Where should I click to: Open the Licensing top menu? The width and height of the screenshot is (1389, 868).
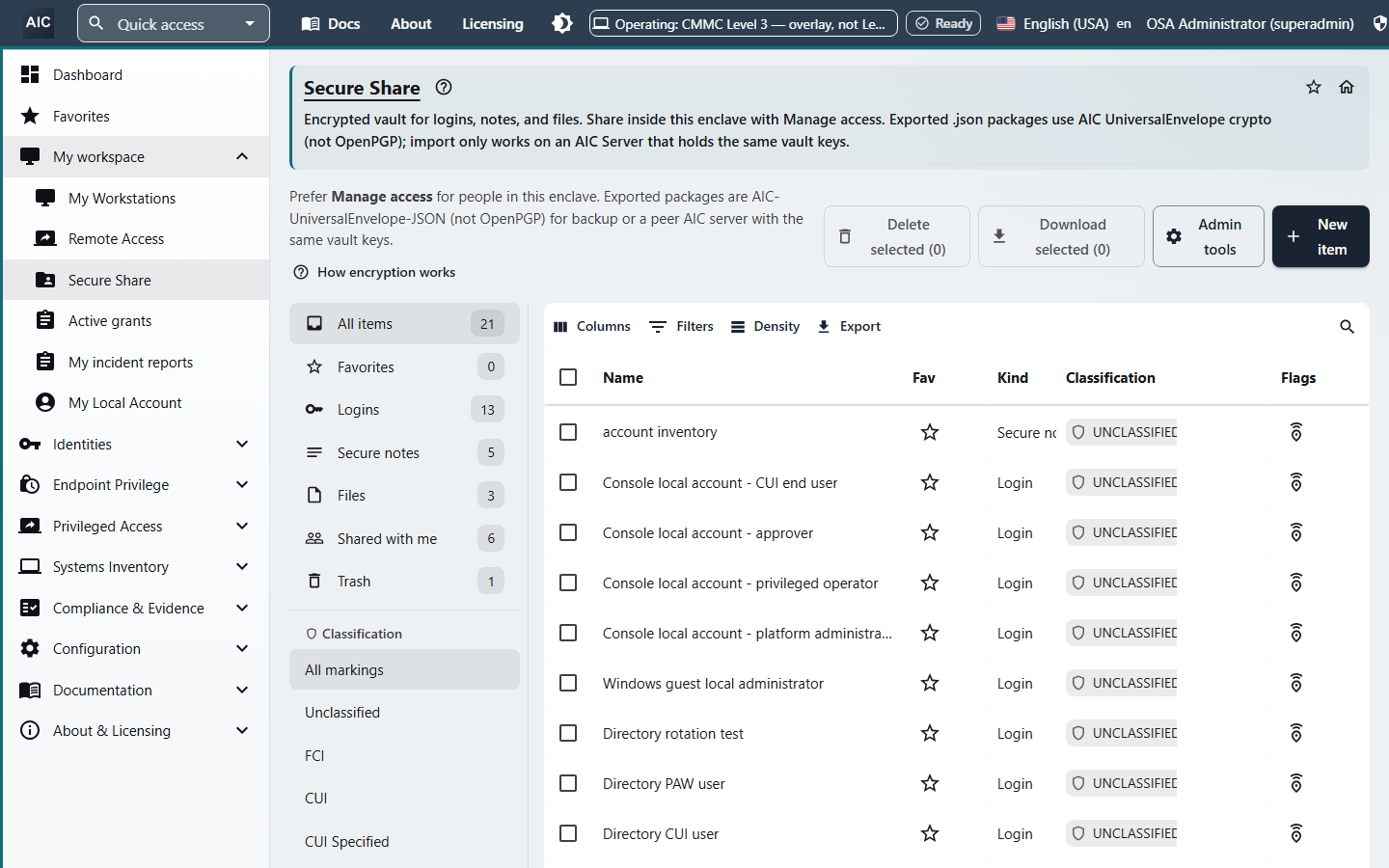point(493,23)
